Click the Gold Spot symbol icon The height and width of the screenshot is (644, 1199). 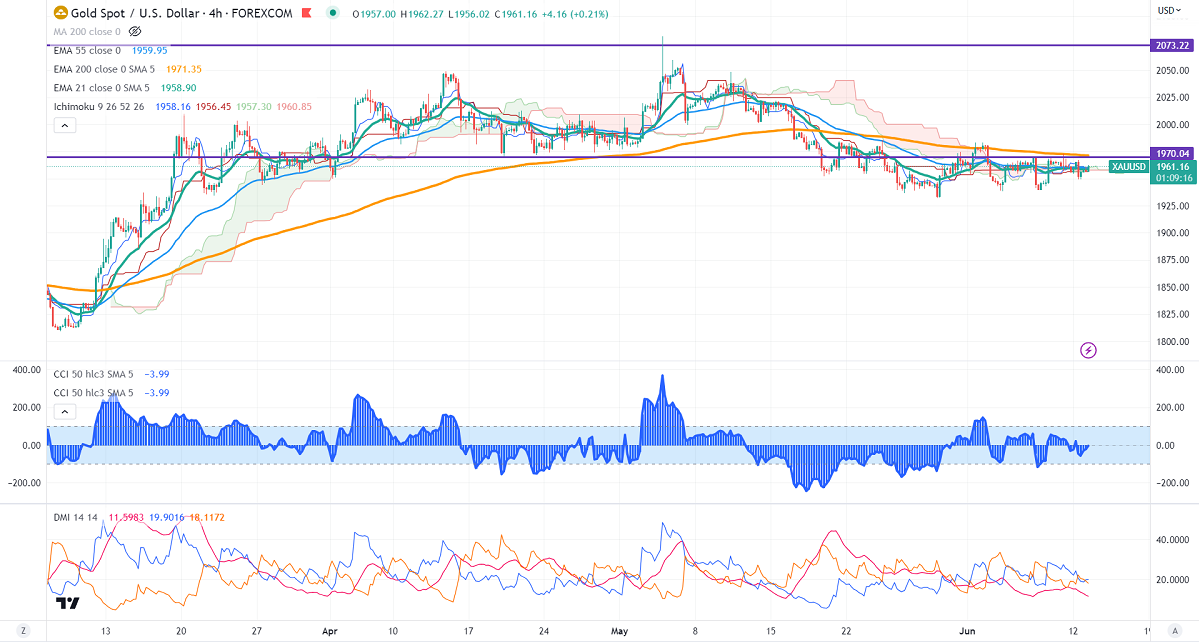[x=60, y=13]
